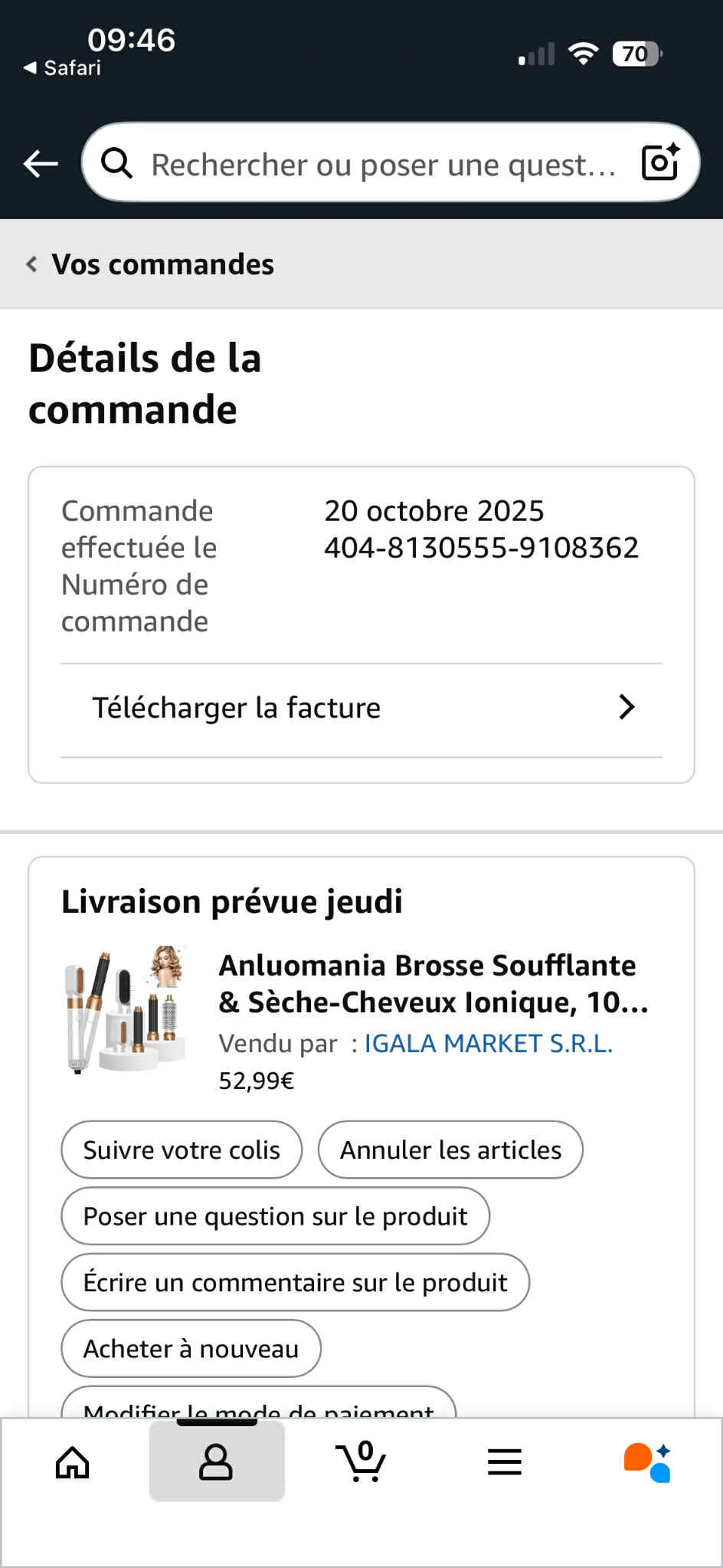This screenshot has height=1568, width=723.
Task: Tap Acheter à nouveau button
Action: (191, 1348)
